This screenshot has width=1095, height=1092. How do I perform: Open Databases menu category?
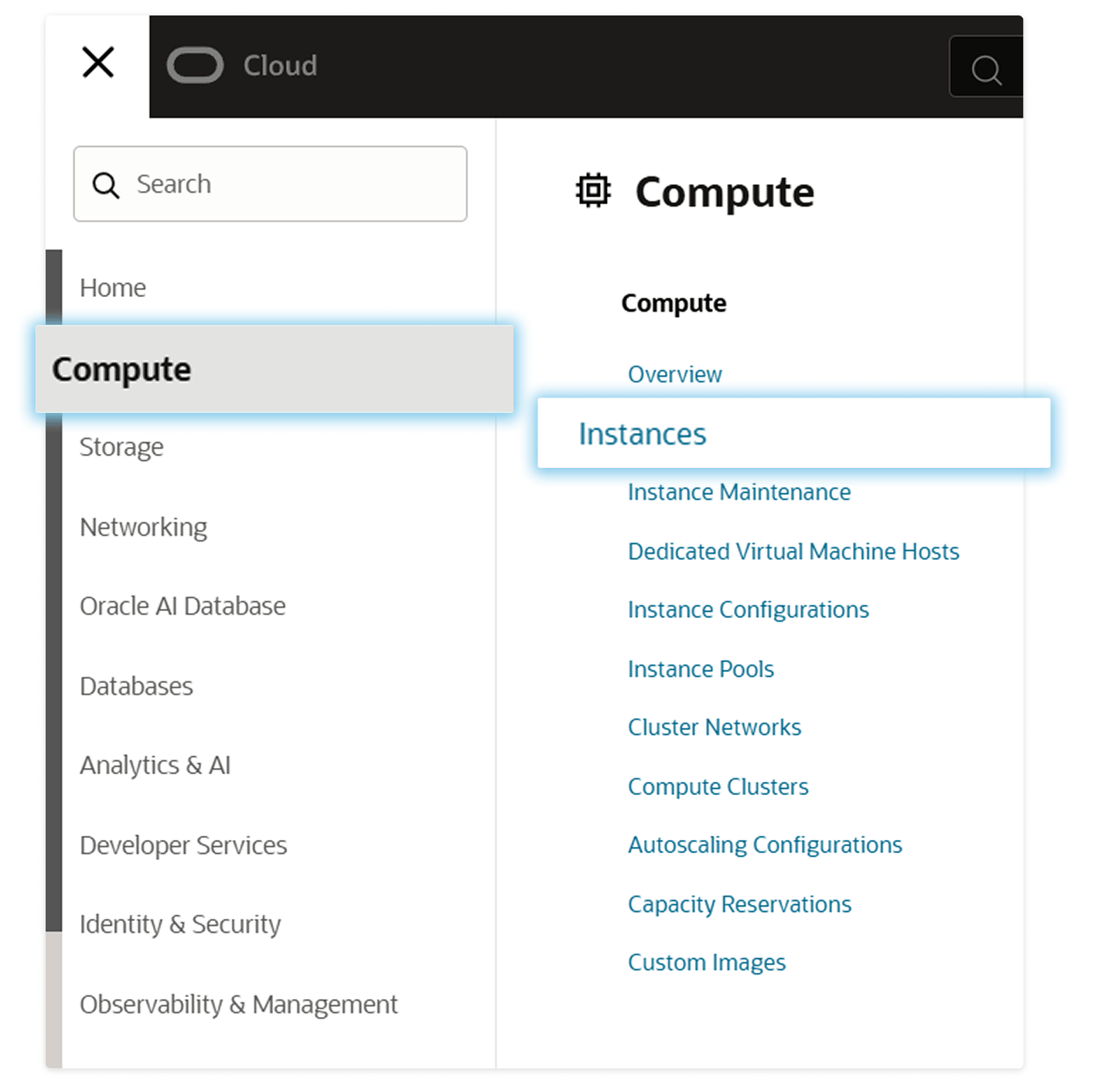tap(136, 686)
